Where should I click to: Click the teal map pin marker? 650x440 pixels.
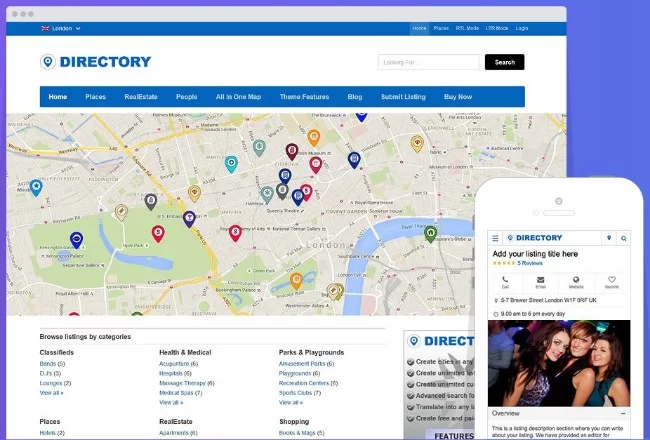point(231,164)
